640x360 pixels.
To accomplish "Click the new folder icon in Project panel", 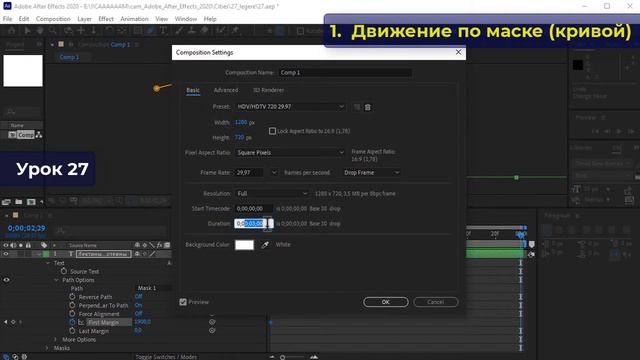I will [x=19, y=202].
